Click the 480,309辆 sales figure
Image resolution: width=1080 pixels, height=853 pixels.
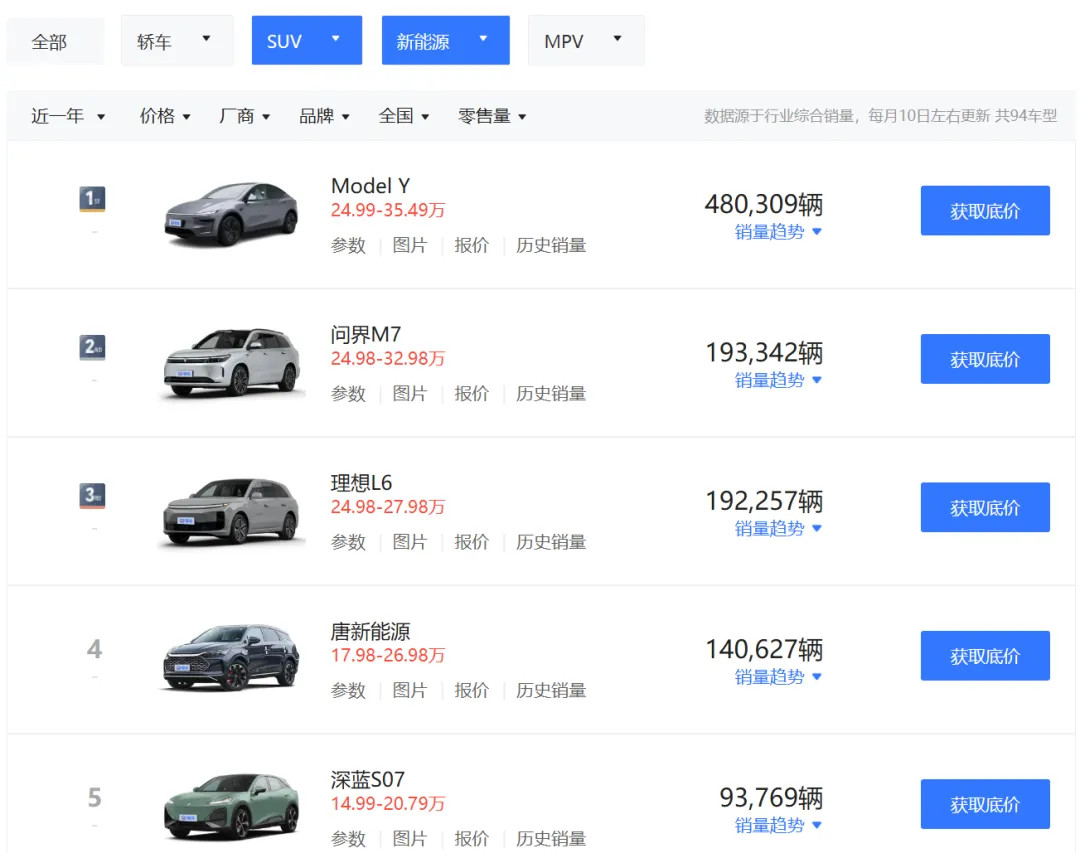pos(764,204)
